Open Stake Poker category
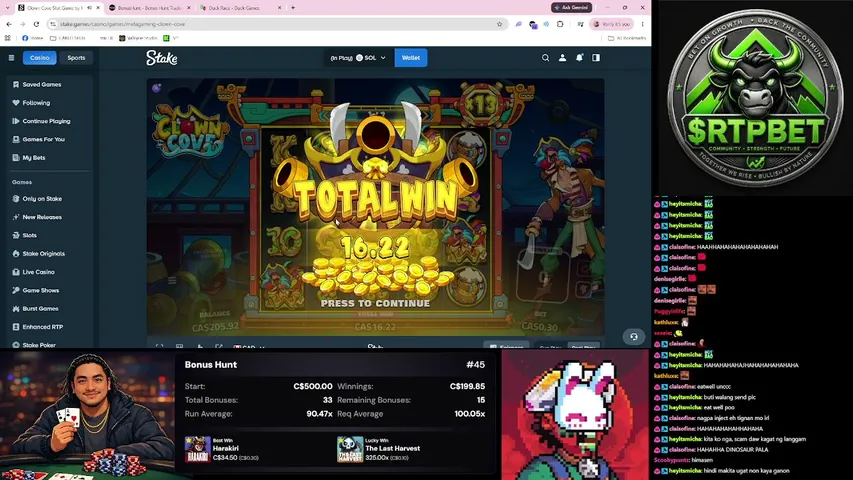853x480 pixels. click(39, 345)
